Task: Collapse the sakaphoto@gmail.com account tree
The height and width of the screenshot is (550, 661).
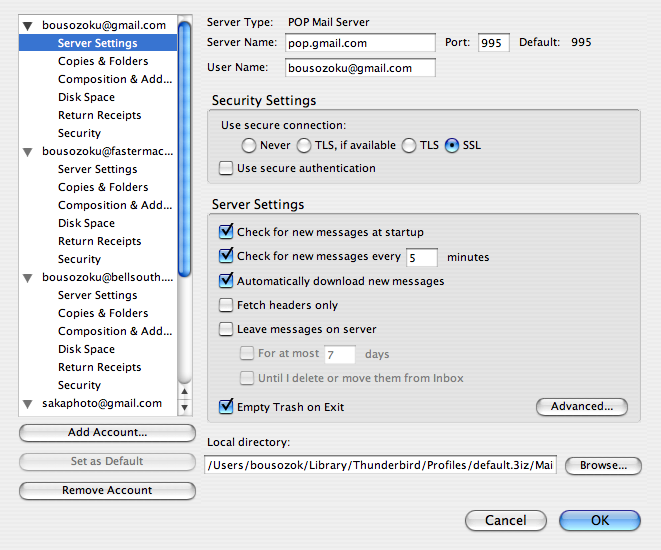Action: [28, 404]
